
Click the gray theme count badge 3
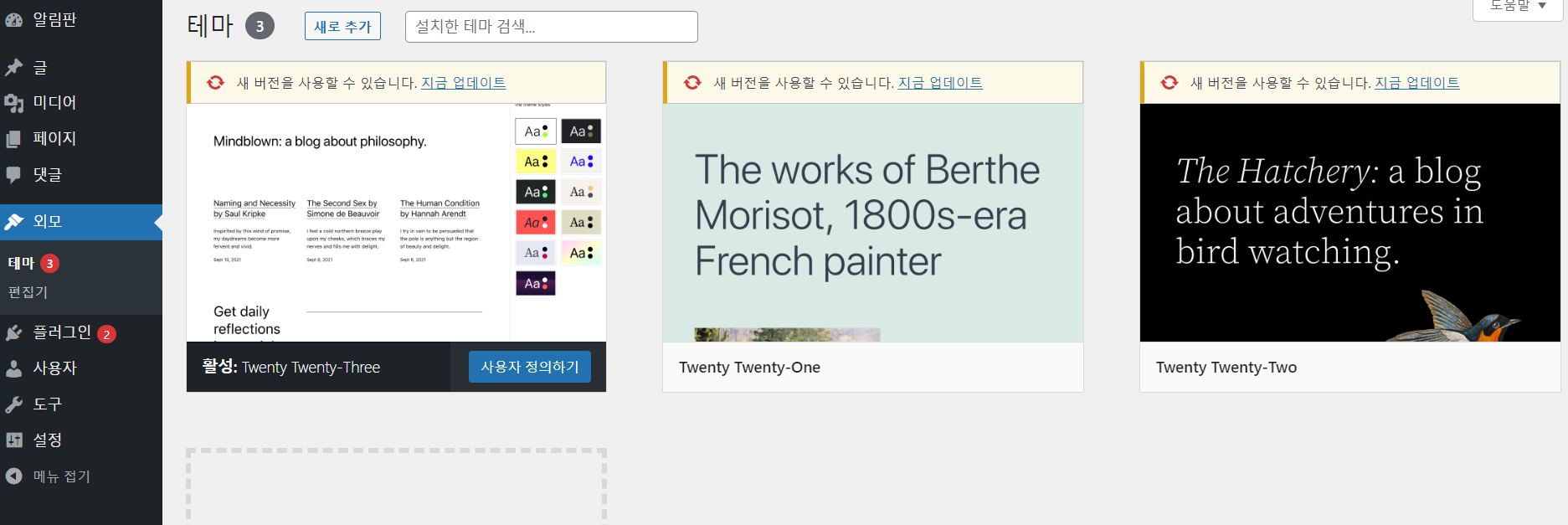coord(260,26)
